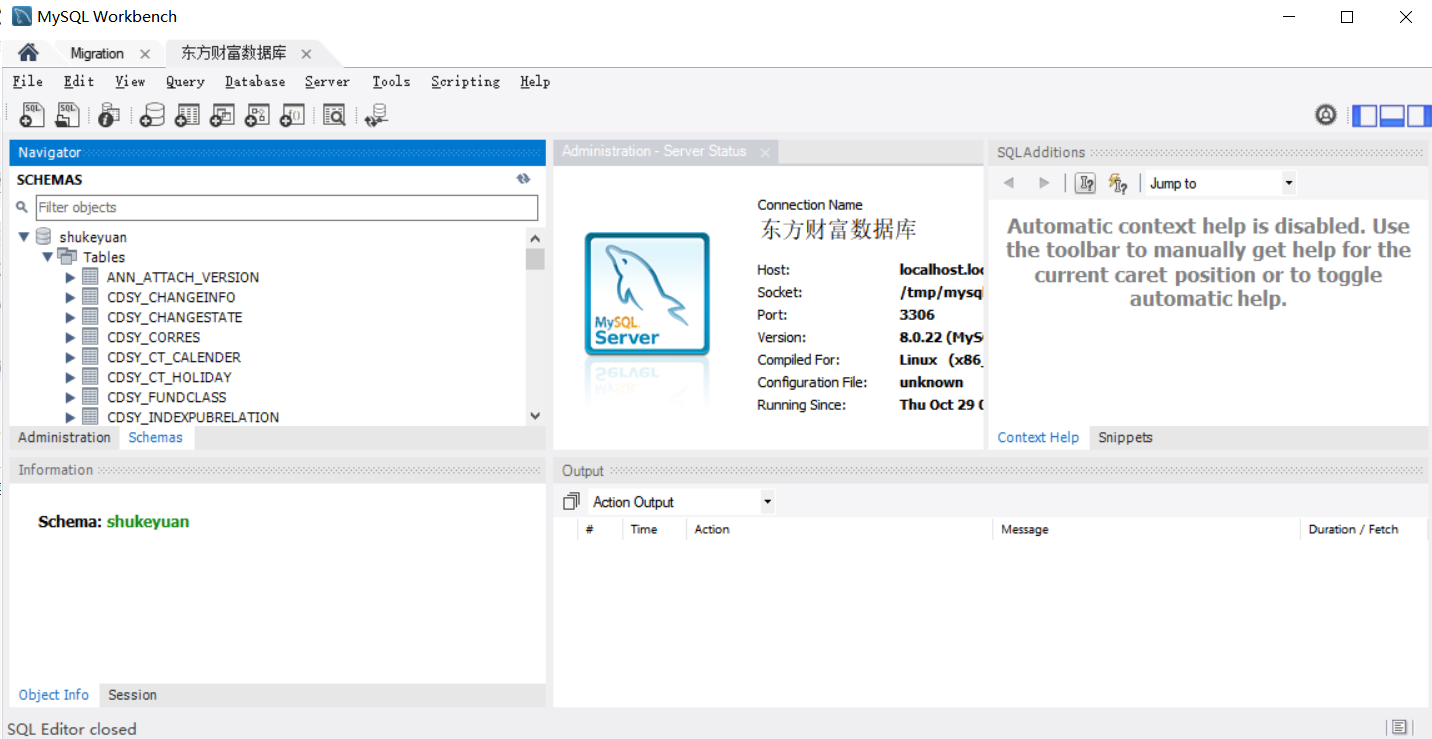Click the status bar output icon
This screenshot has height=739, width=1432.
pyautogui.click(x=1399, y=727)
